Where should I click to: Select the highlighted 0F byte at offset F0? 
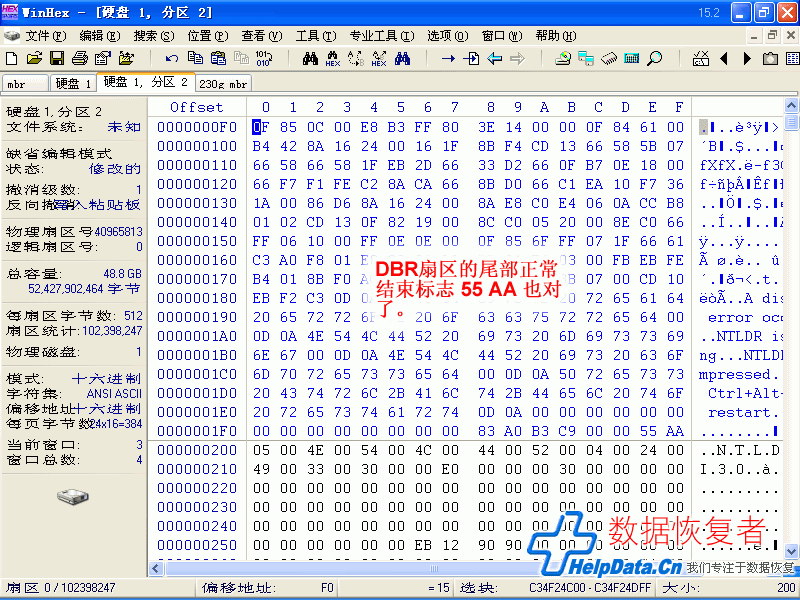point(261,127)
